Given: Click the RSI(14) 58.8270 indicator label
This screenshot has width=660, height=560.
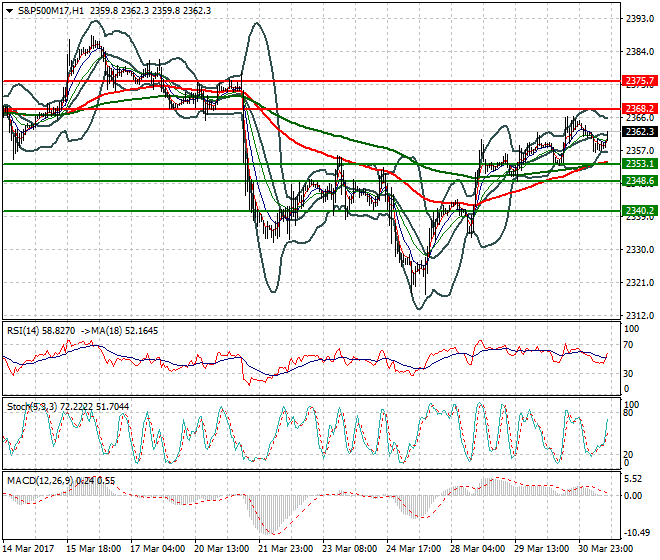Looking at the screenshot, I should [41, 331].
